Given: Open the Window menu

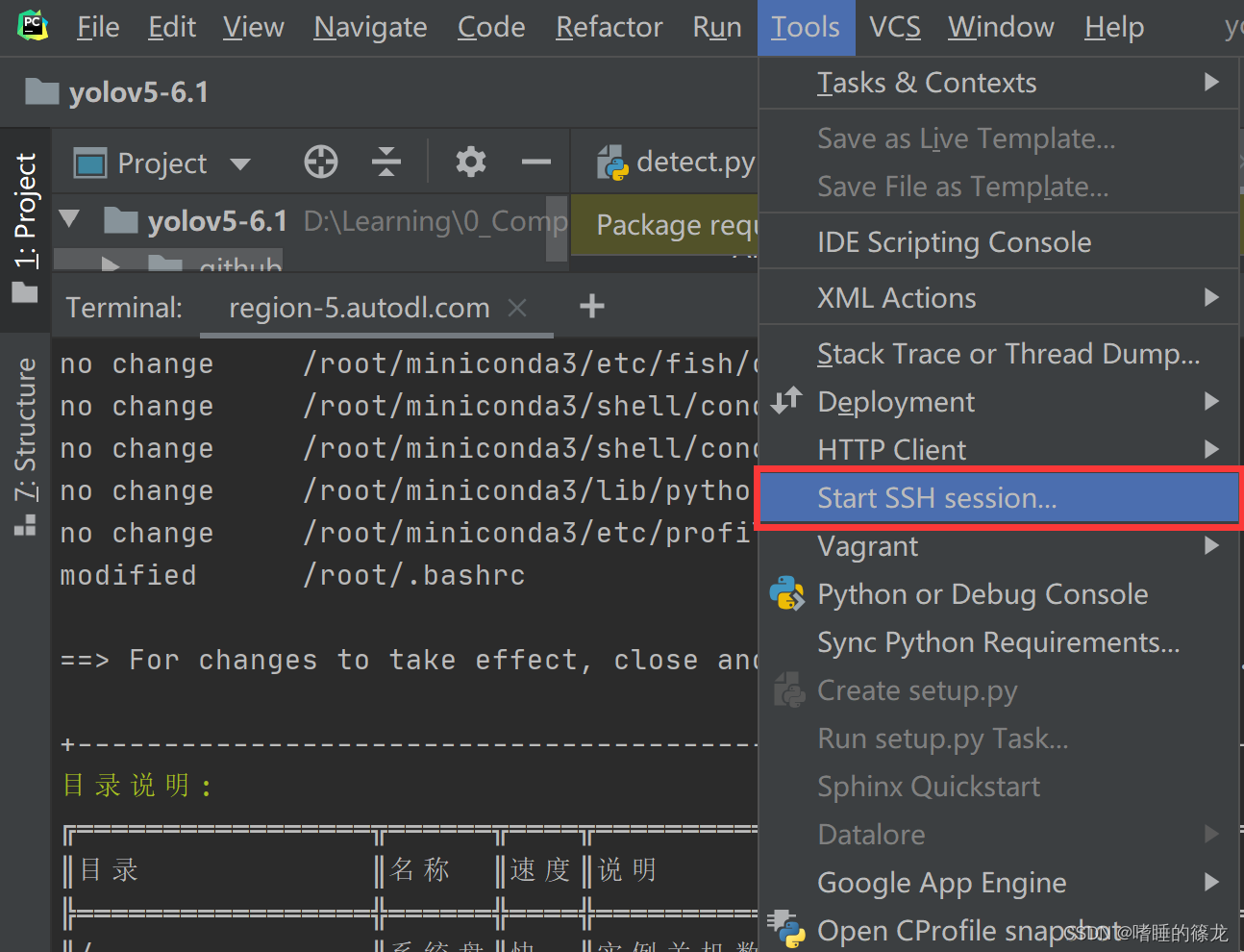Looking at the screenshot, I should pos(1001,27).
